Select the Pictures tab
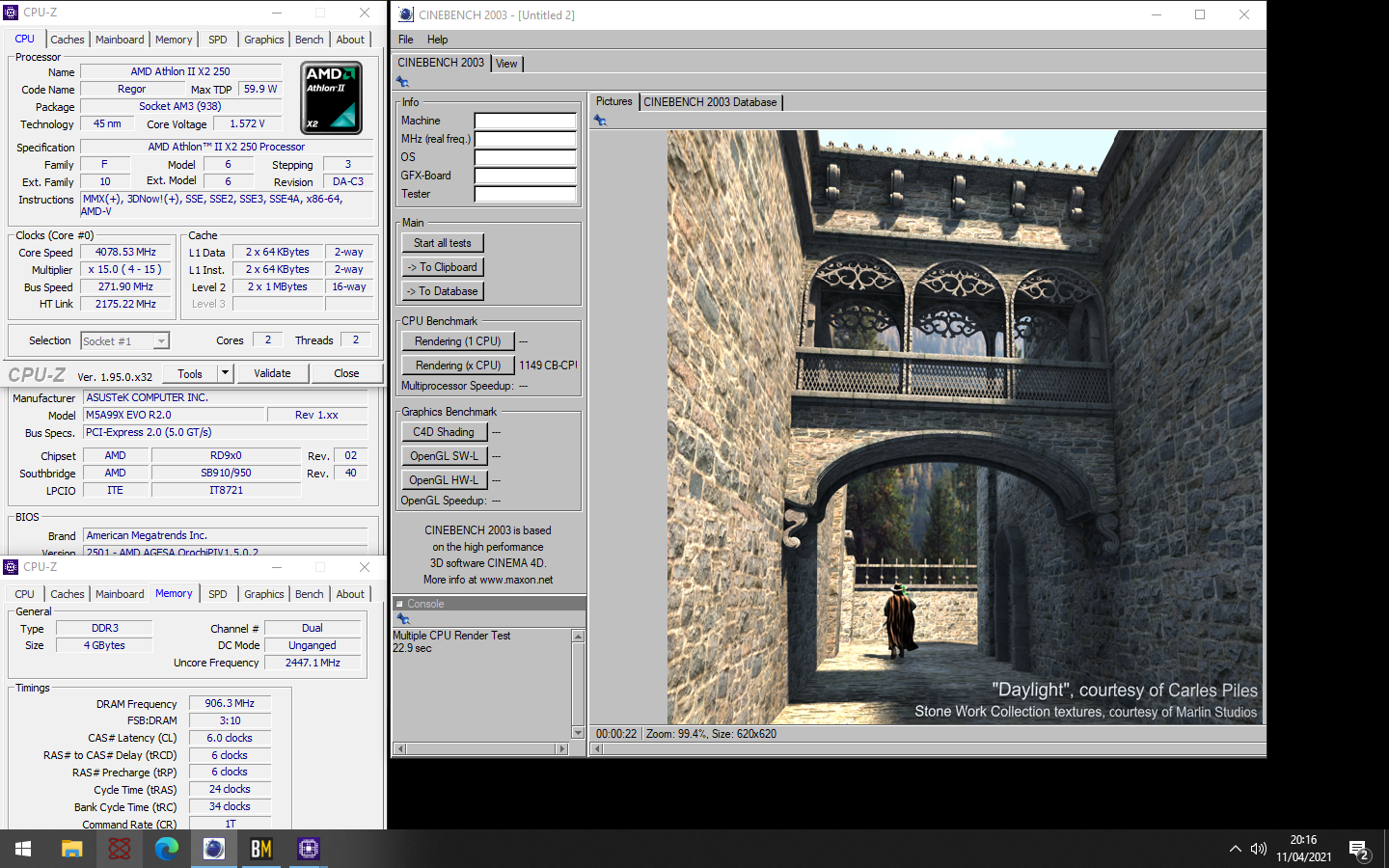This screenshot has height=868, width=1389. pos(614,101)
